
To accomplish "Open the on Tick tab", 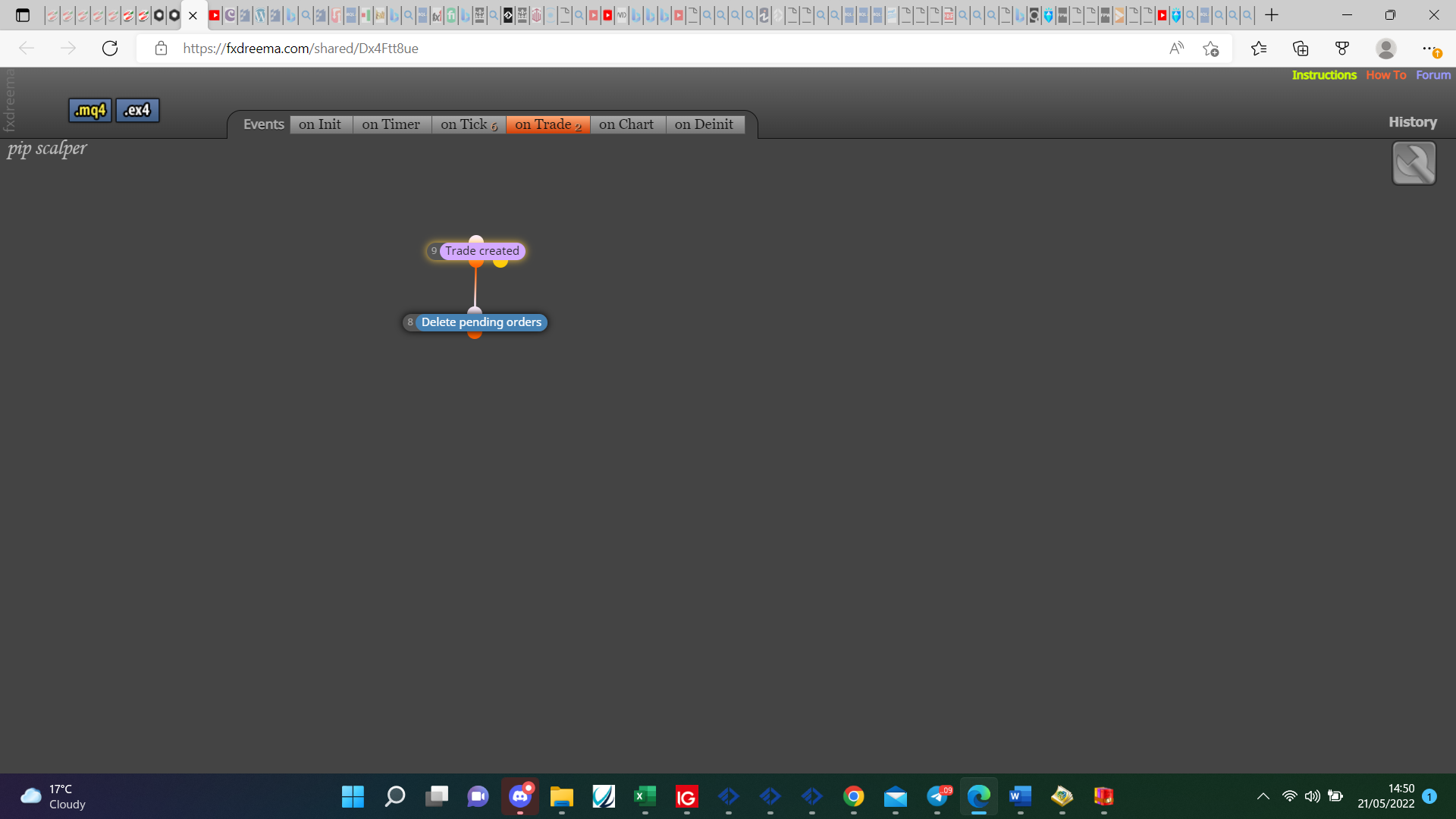I will [x=469, y=124].
